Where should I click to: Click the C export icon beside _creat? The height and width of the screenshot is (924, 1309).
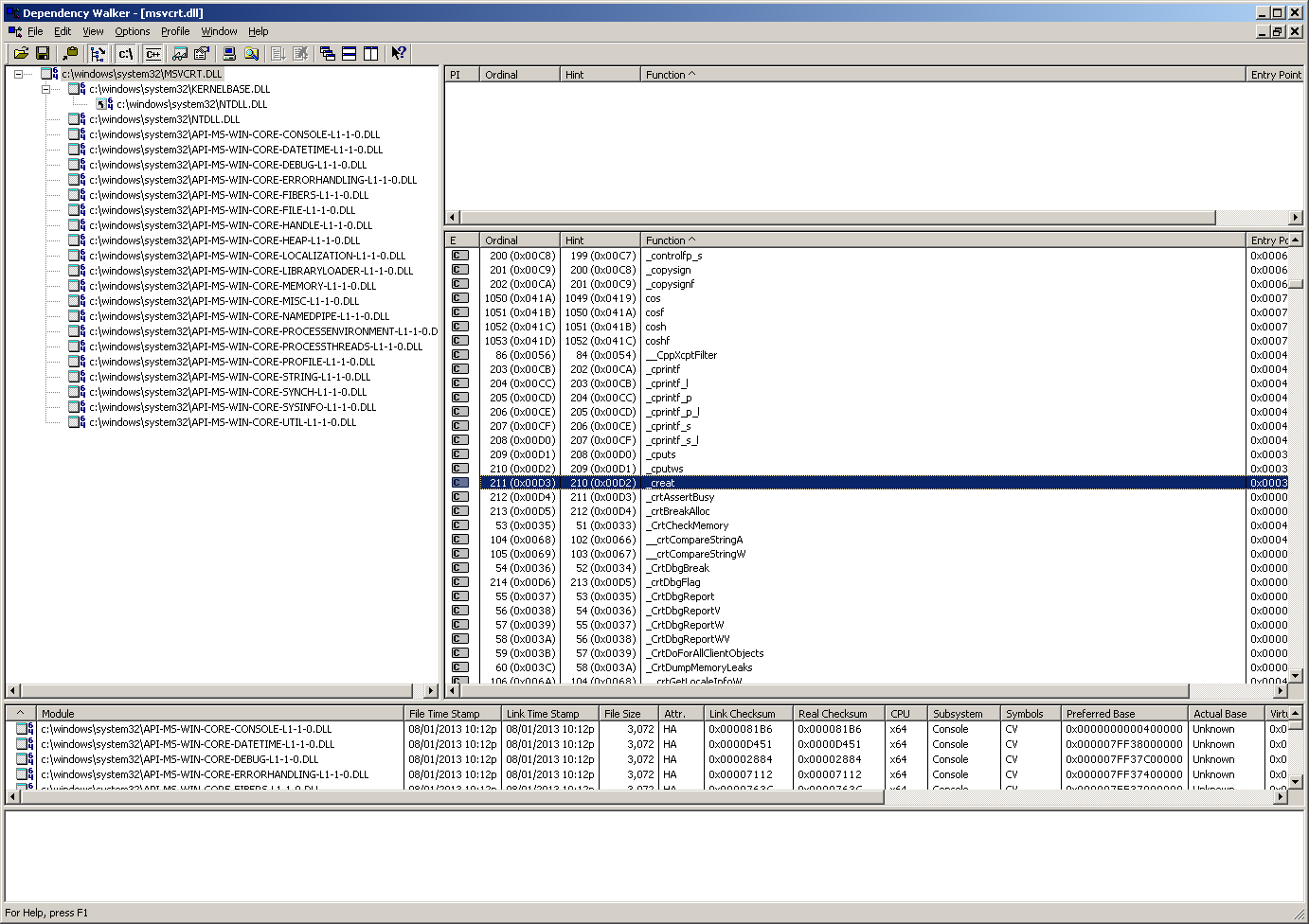pos(460,483)
